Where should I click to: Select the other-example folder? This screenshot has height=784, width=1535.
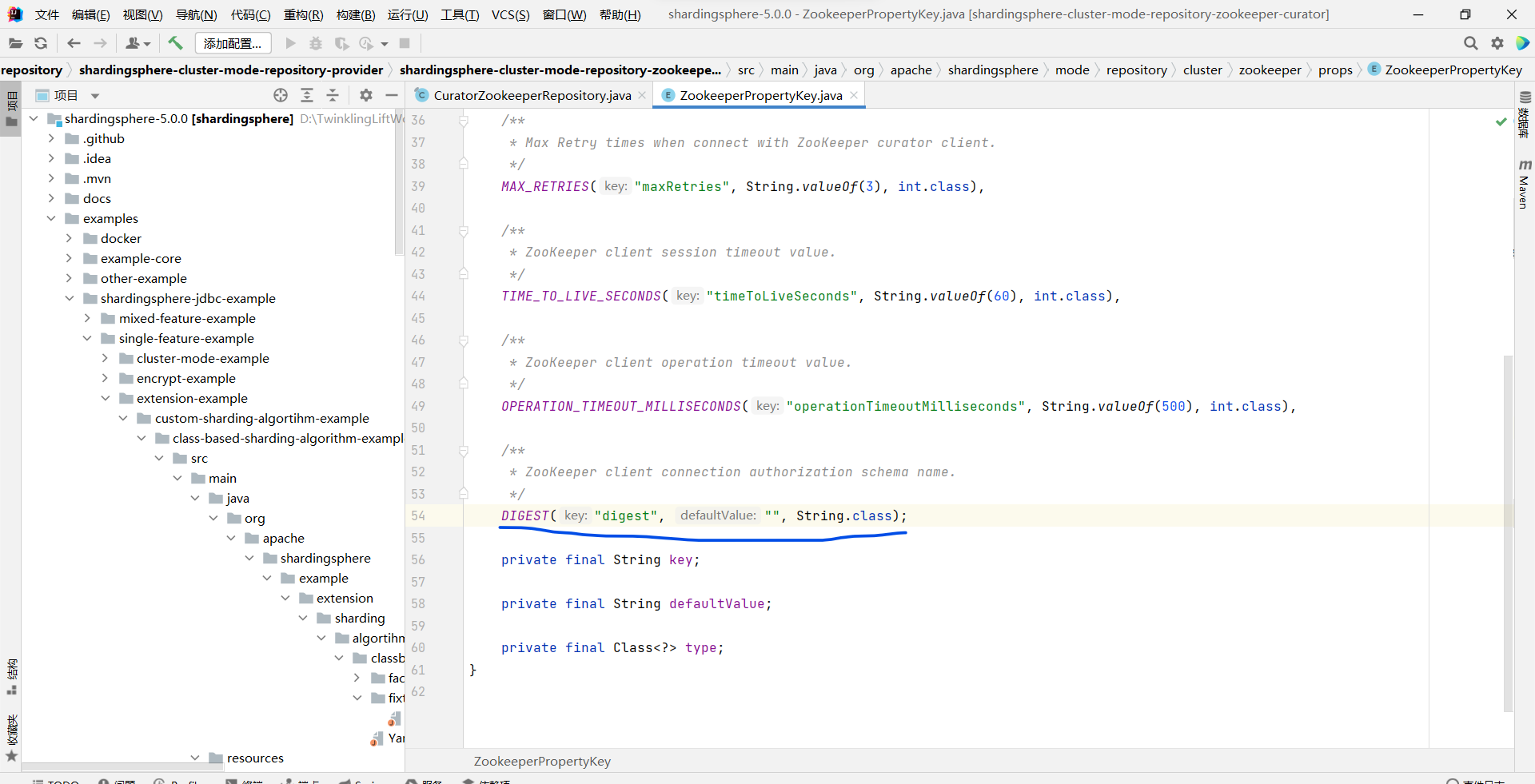143,278
